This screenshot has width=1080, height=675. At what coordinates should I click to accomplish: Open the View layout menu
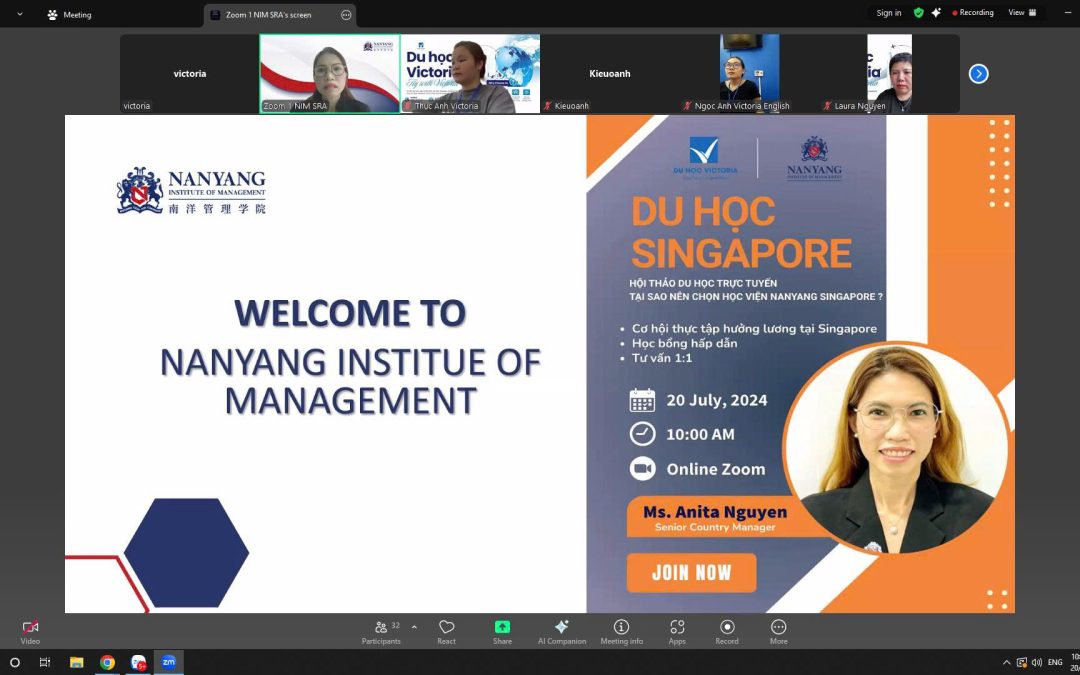[1023, 12]
